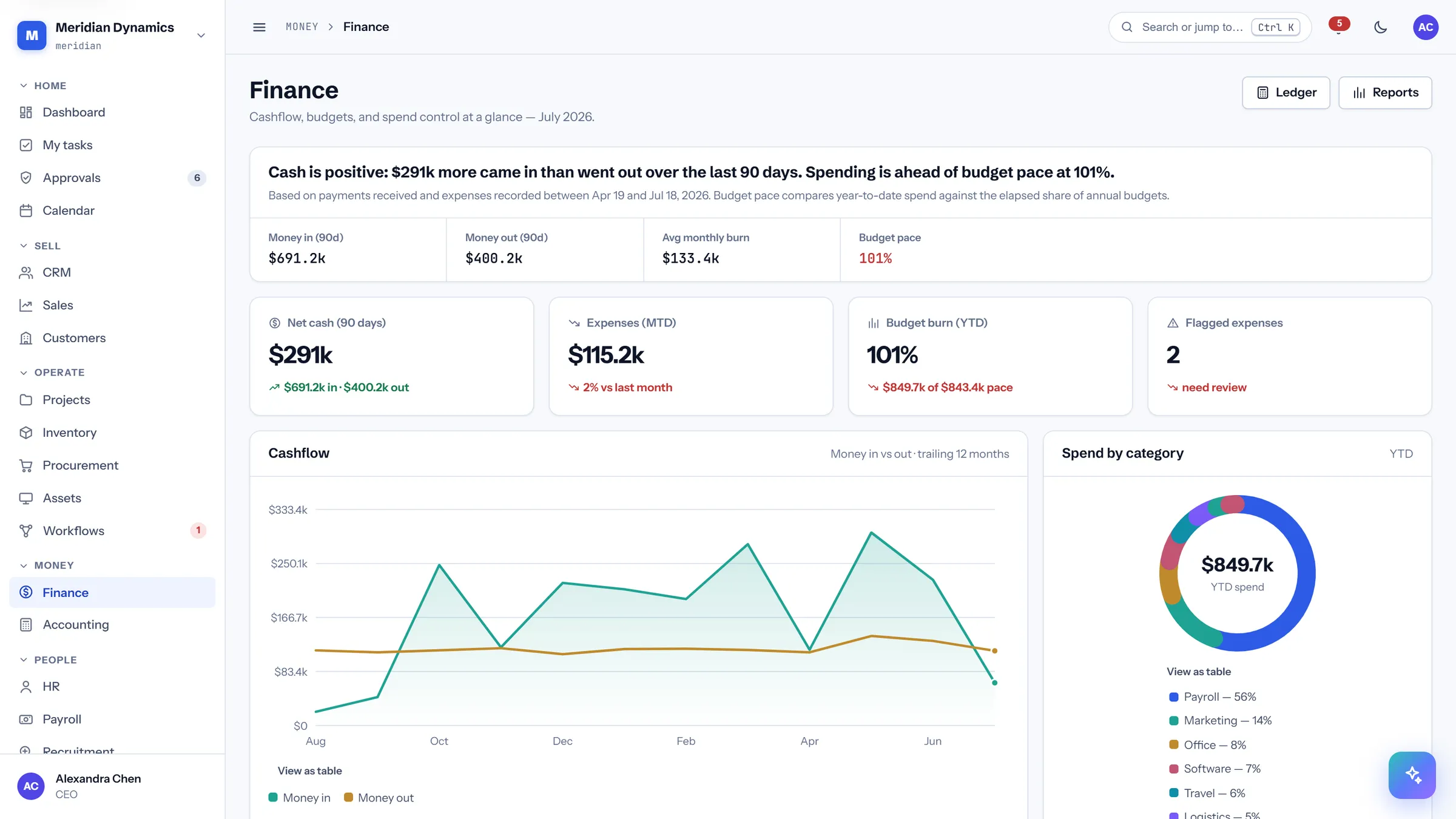Toggle the sidebar hamburger menu

coord(259,27)
